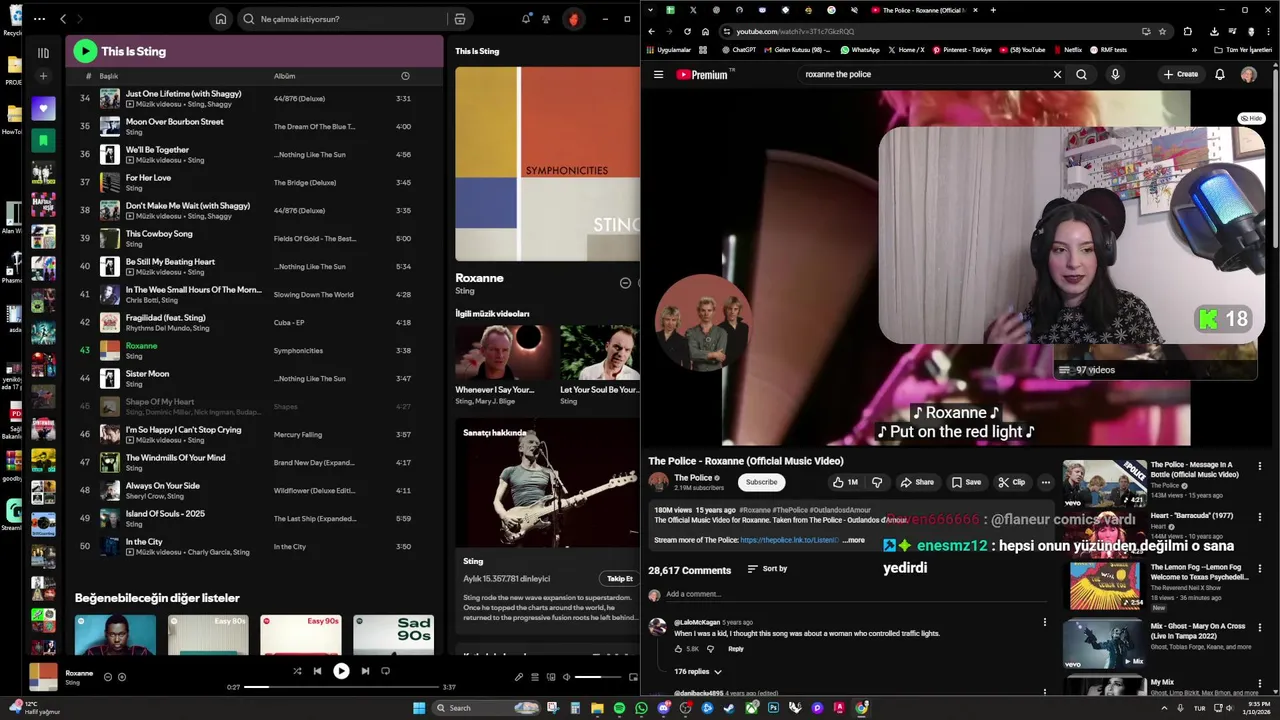Open the YouTube hamburger guide menu
1280x720 pixels.
pos(658,74)
